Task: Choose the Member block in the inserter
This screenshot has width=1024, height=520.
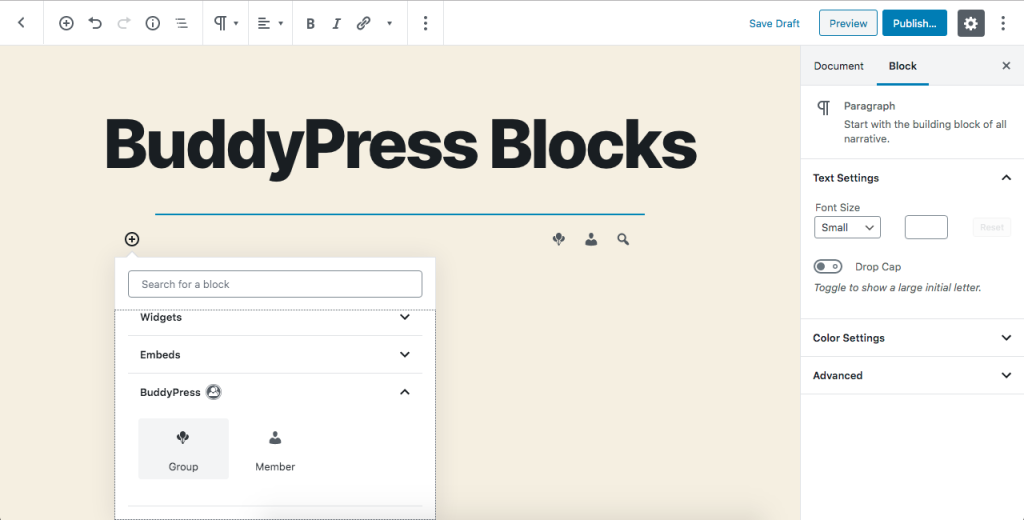Action: point(275,449)
